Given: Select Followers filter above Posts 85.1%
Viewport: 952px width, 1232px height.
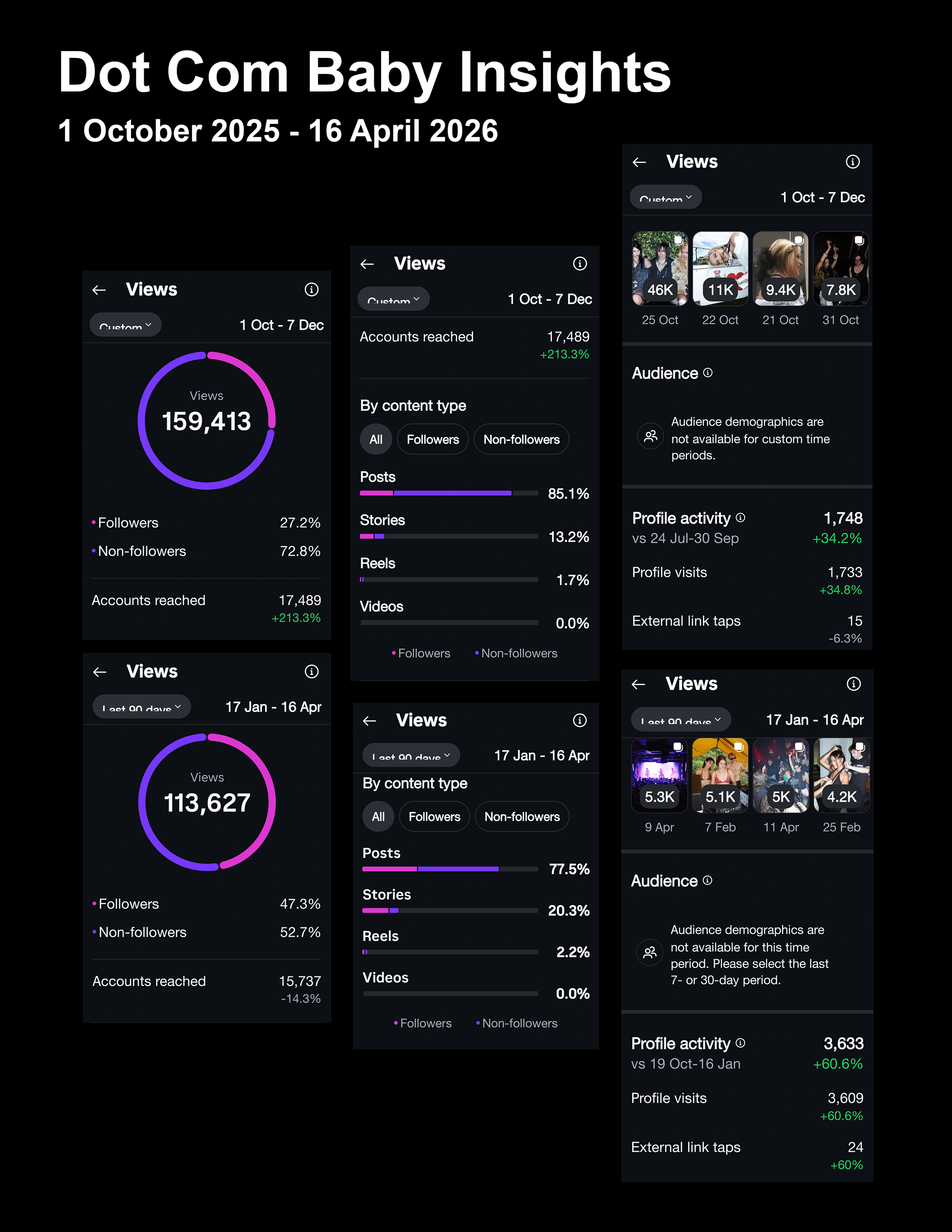Looking at the screenshot, I should (433, 439).
